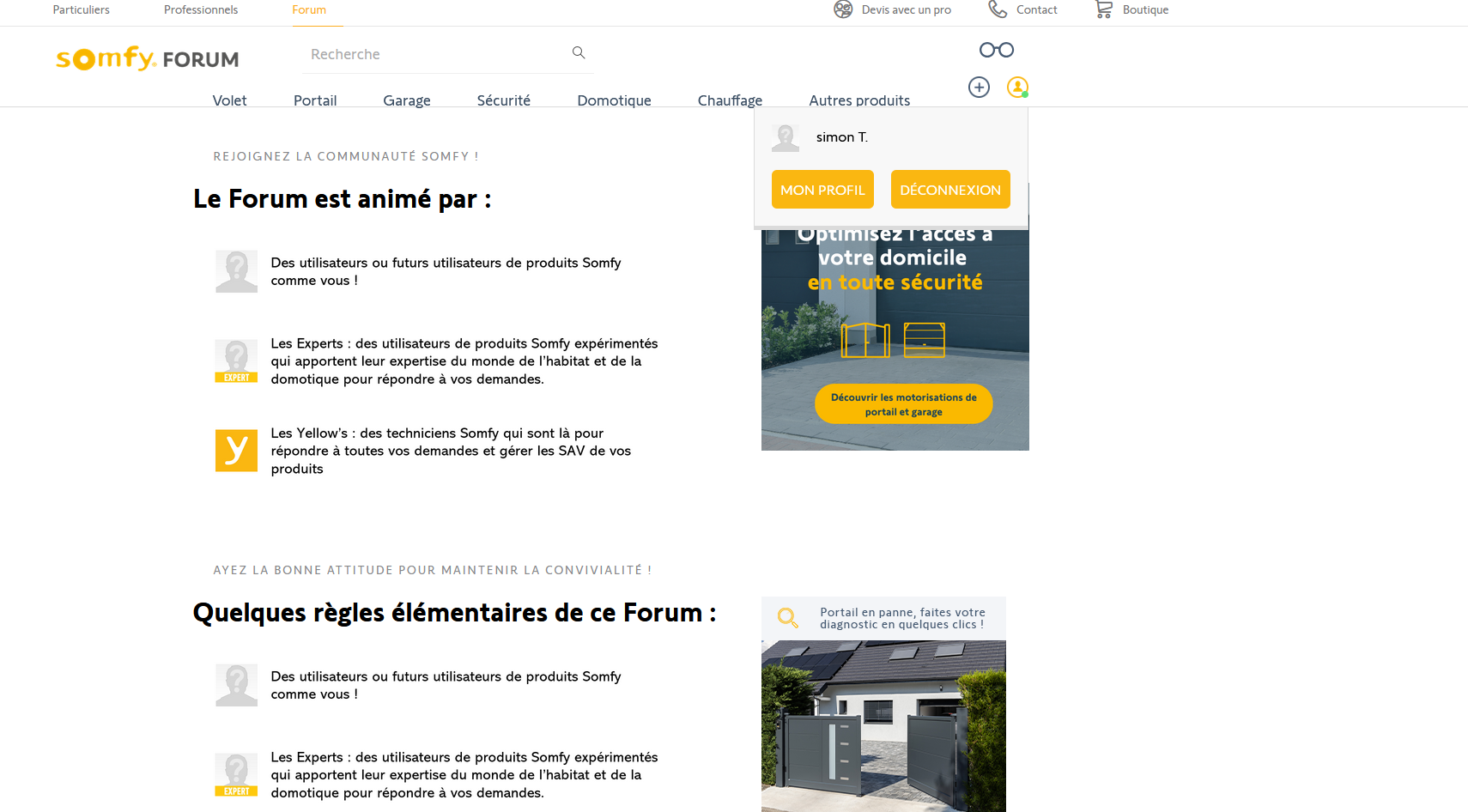1468x812 pixels.
Task: Expand the Autres produits menu
Action: pos(858,100)
